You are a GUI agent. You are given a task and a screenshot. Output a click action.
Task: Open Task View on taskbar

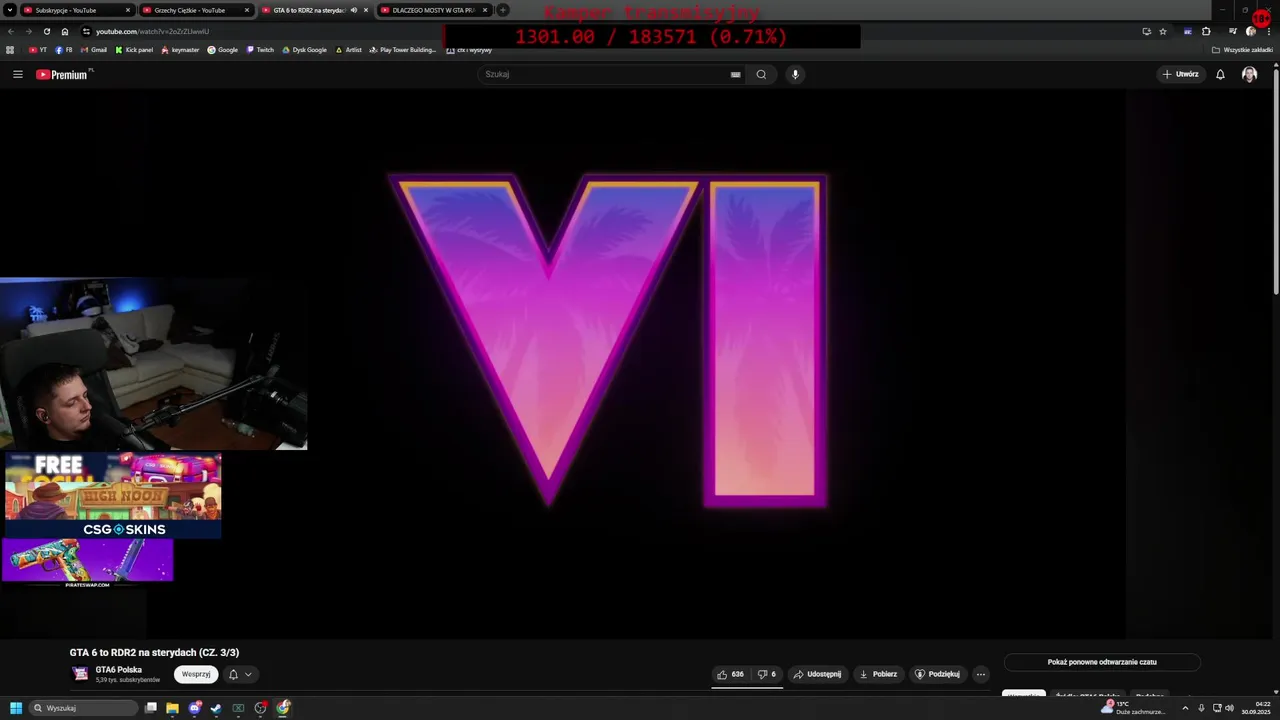point(150,708)
